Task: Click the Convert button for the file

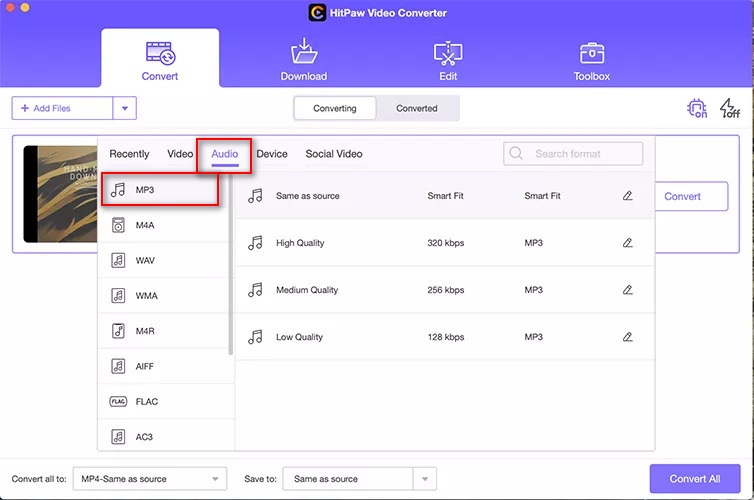Action: pyautogui.click(x=691, y=196)
